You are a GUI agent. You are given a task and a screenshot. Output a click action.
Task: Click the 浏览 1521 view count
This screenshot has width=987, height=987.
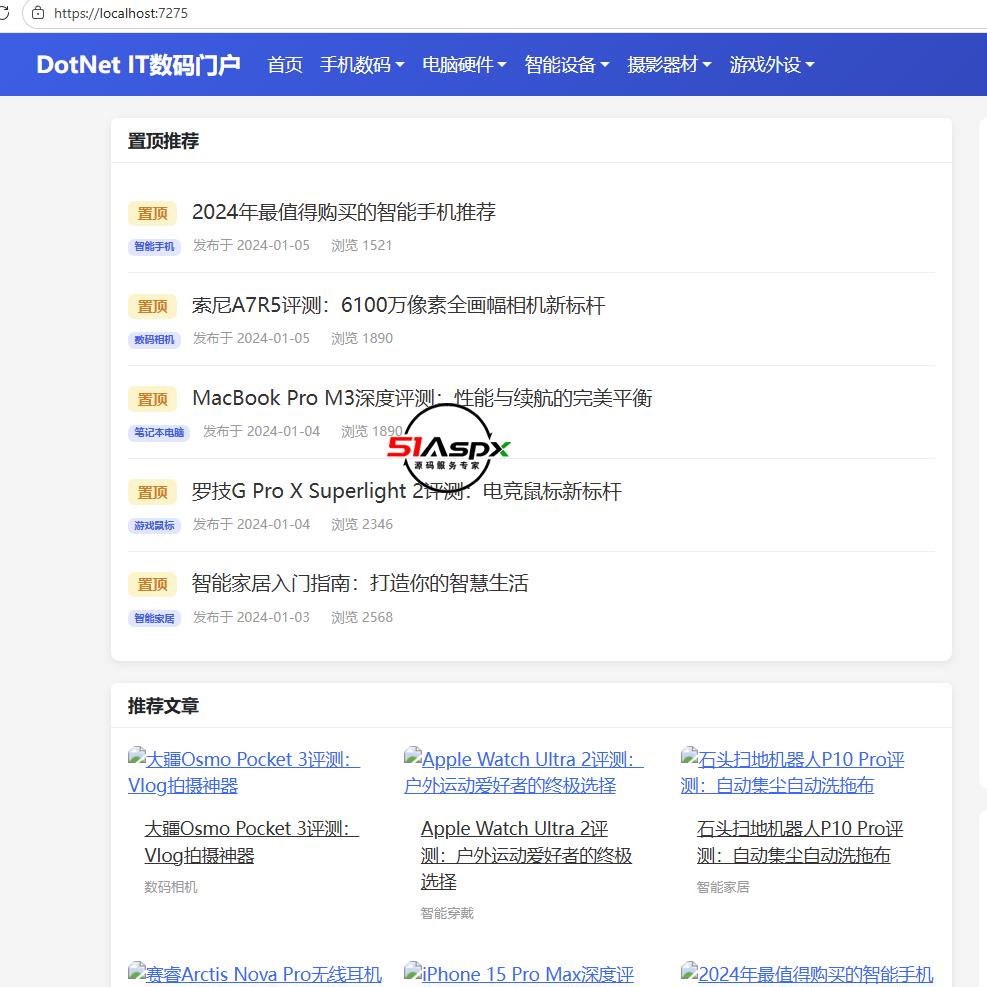[361, 245]
